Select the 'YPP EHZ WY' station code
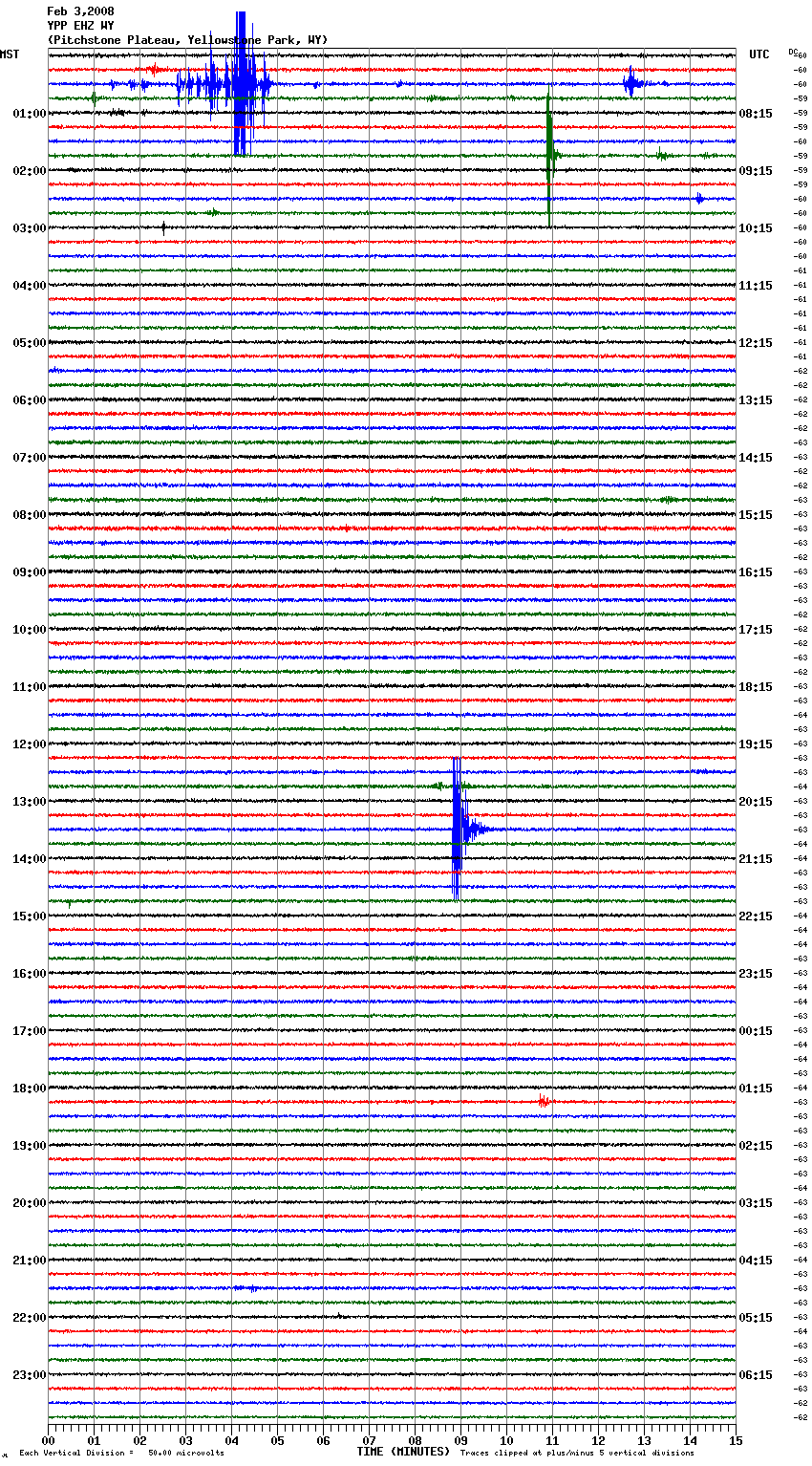The height and width of the screenshot is (1466, 812). [80, 26]
